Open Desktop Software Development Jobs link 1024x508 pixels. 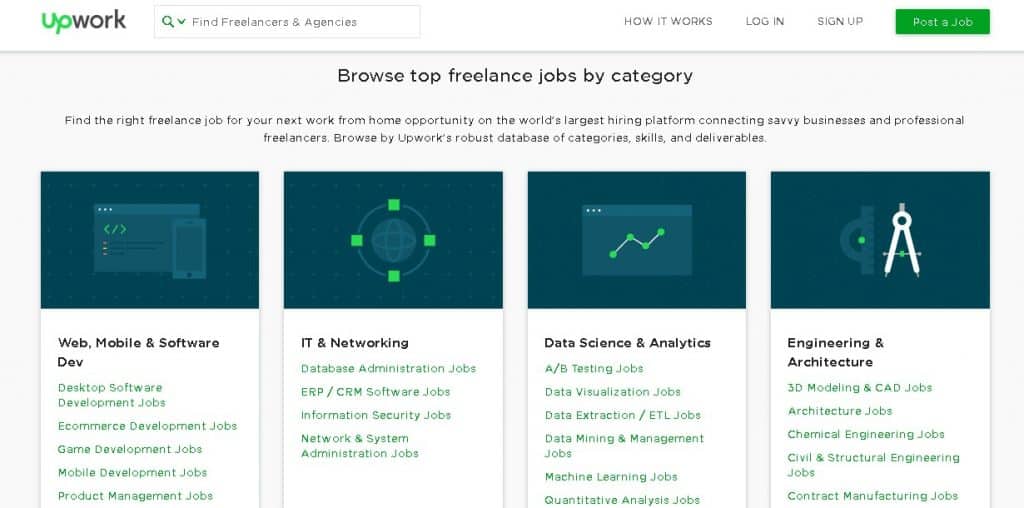click(111, 395)
